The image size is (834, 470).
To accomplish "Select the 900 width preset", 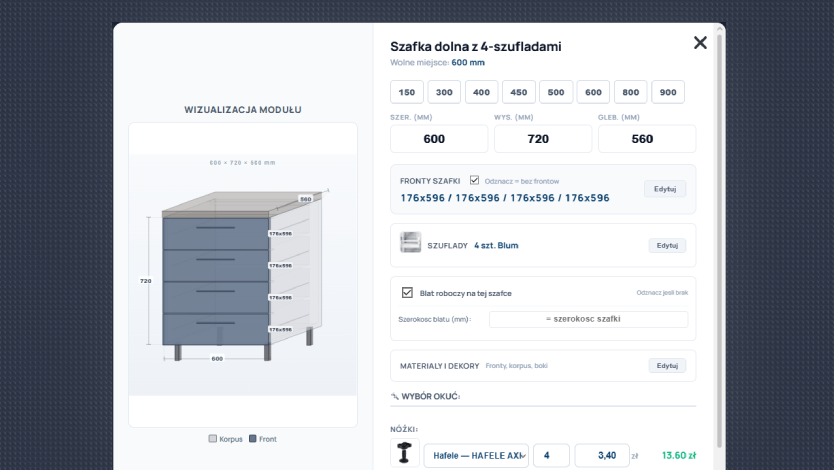I will click(x=668, y=92).
